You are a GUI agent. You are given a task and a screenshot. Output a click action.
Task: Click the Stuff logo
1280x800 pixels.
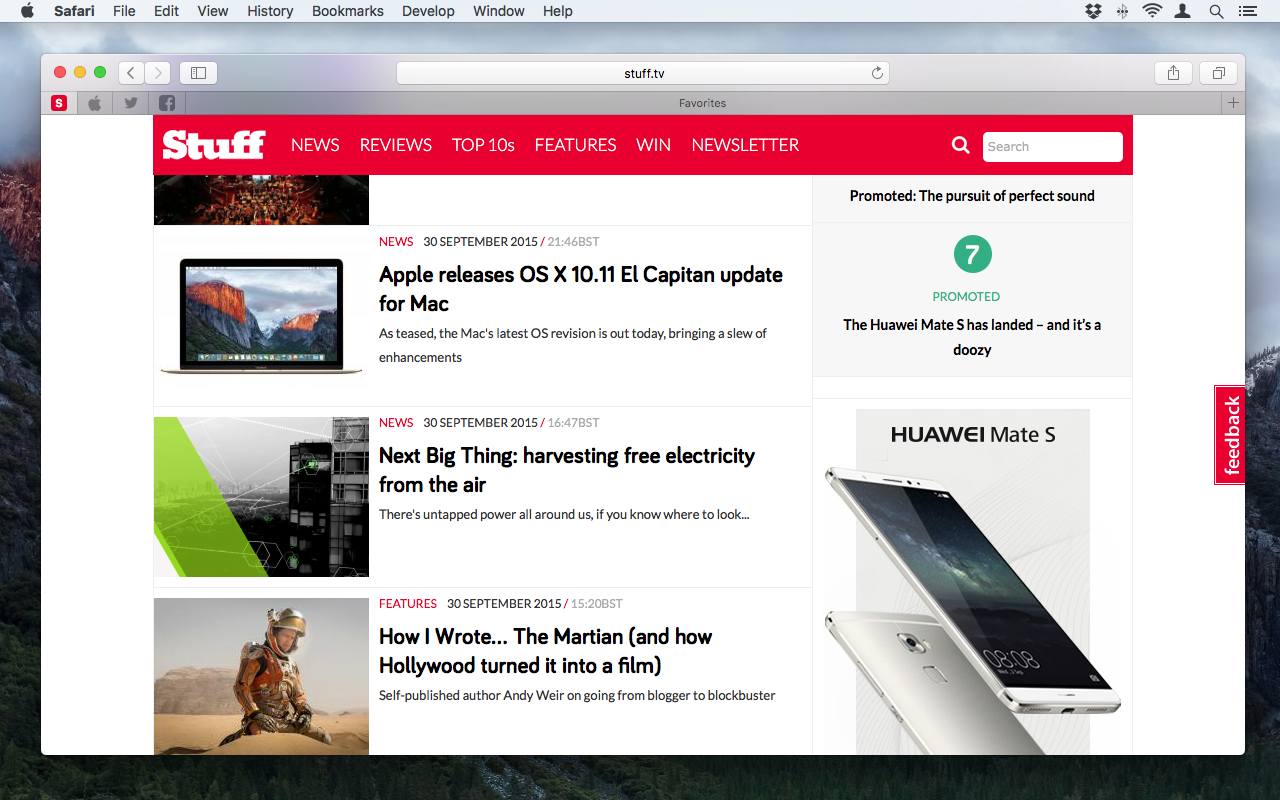tap(214, 145)
